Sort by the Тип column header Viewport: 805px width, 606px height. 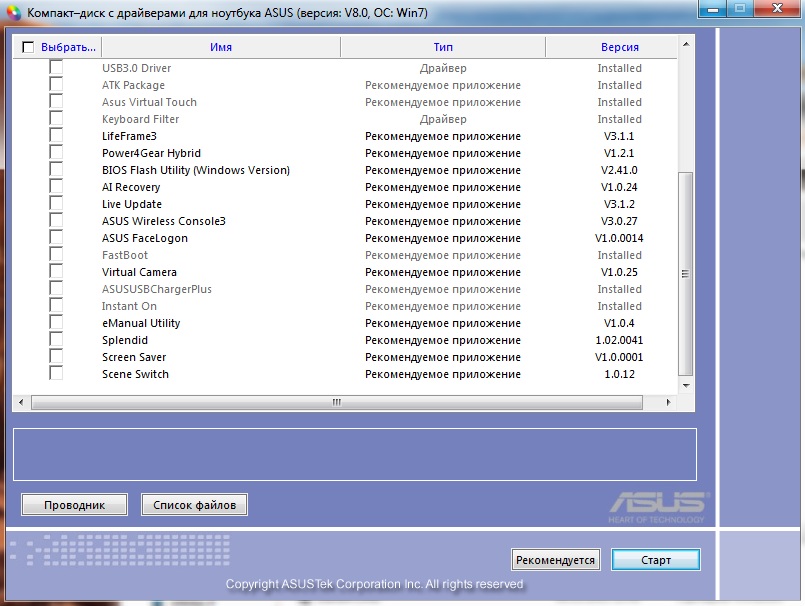coord(443,47)
